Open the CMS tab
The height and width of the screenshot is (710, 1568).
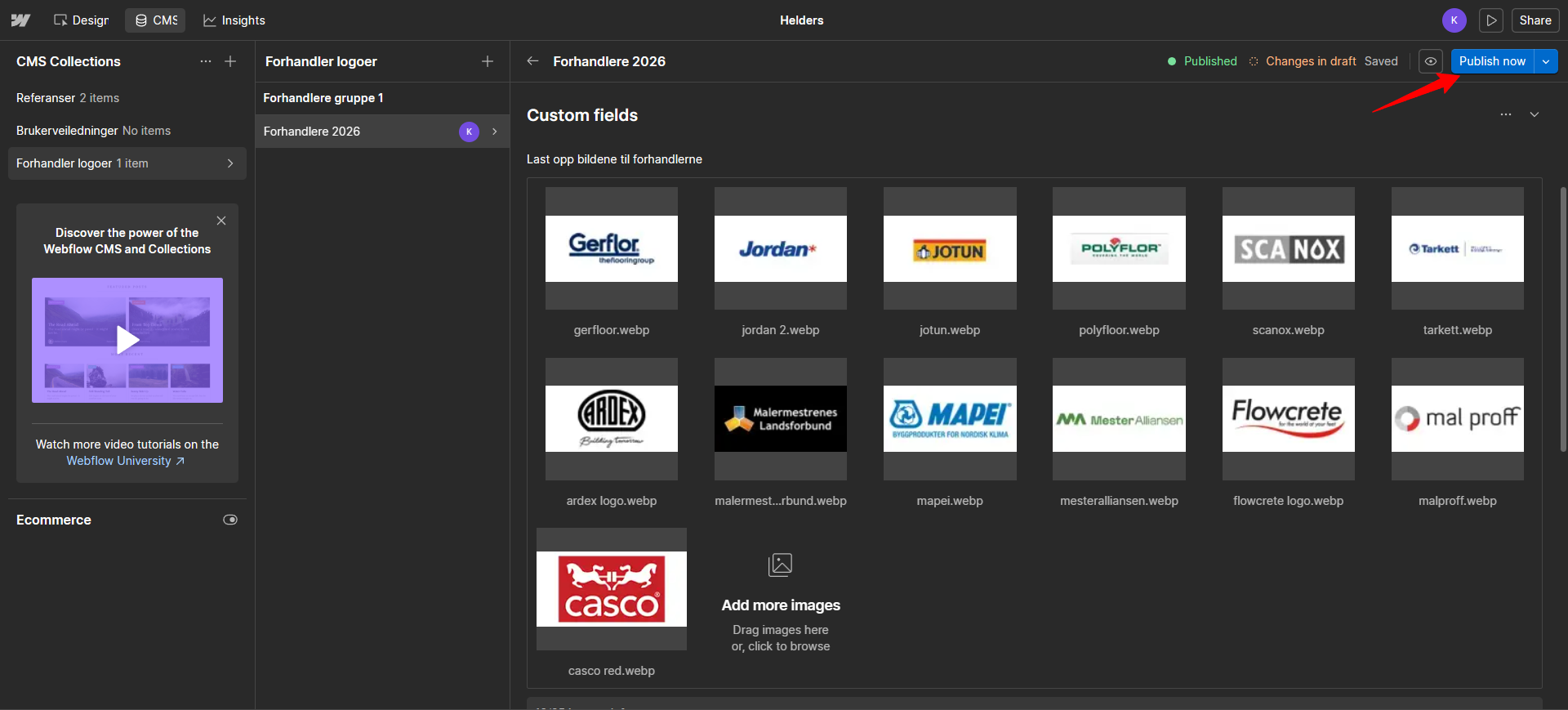pyautogui.click(x=156, y=20)
